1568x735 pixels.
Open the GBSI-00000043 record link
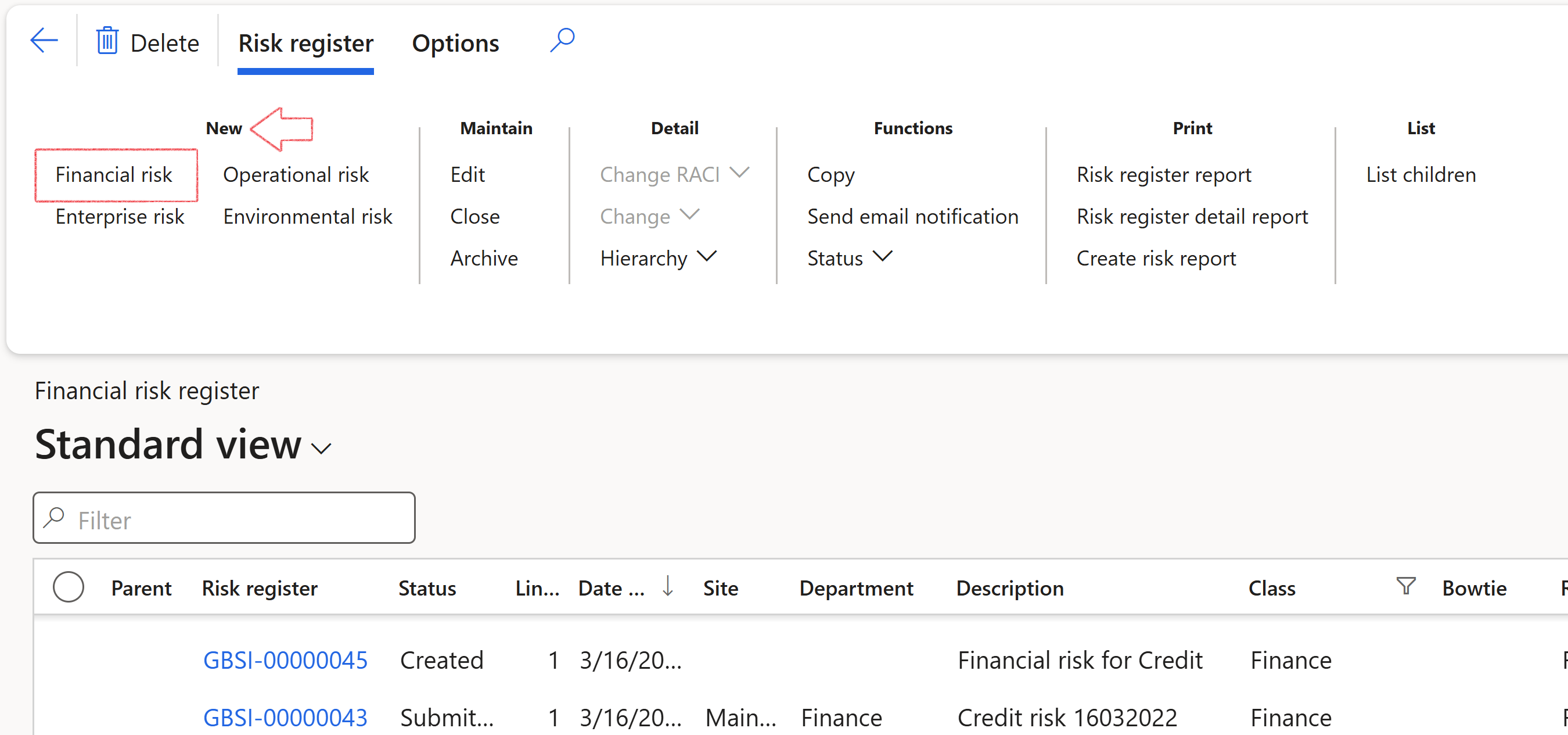tap(285, 718)
